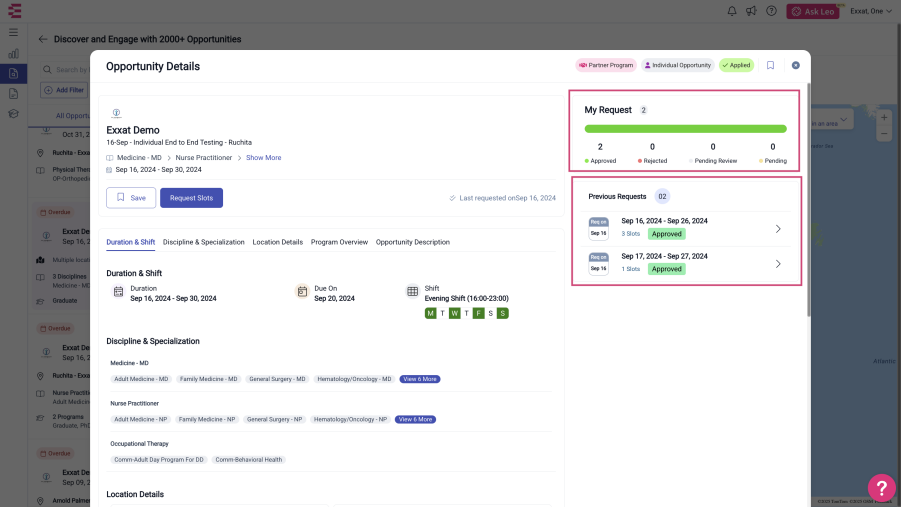The width and height of the screenshot is (902, 507).
Task: Click the bookmark icon in dialog header
Action: [770, 66]
